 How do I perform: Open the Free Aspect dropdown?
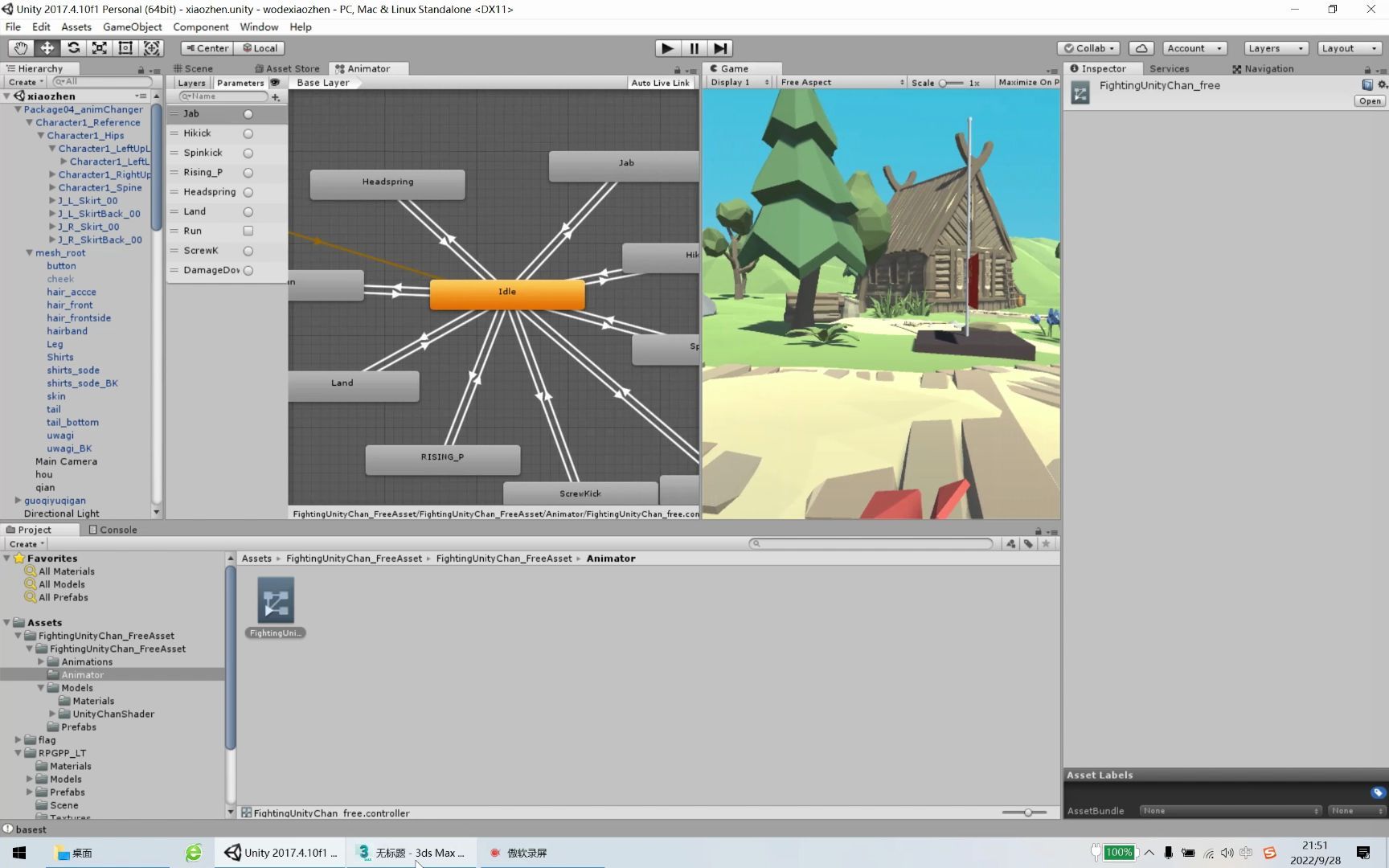(840, 82)
